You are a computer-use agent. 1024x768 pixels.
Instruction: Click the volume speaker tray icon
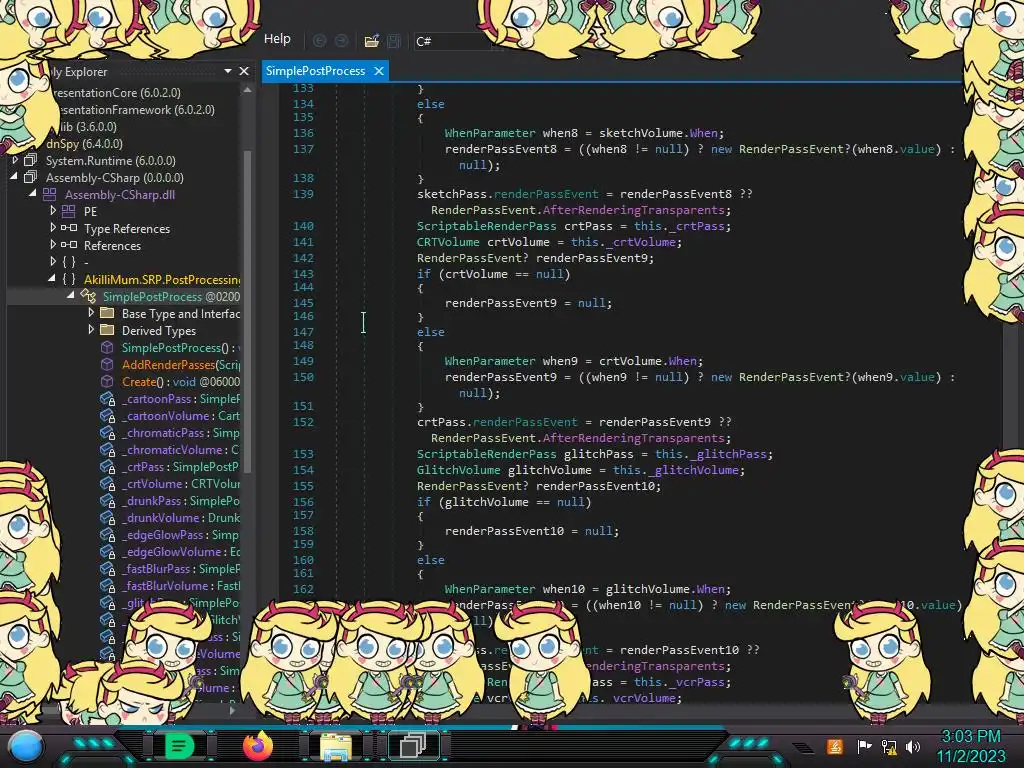coord(912,746)
